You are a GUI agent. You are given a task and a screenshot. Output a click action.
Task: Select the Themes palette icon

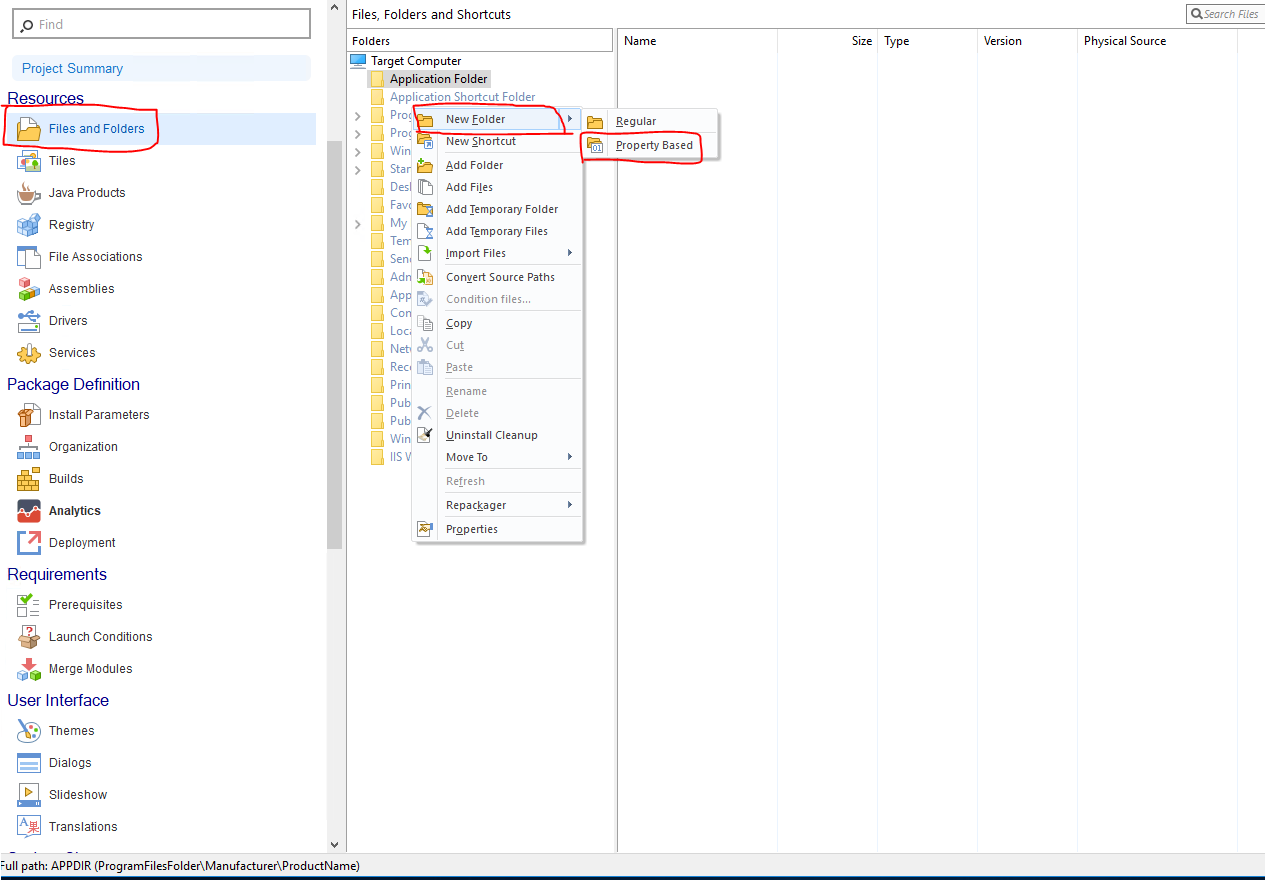coord(29,731)
